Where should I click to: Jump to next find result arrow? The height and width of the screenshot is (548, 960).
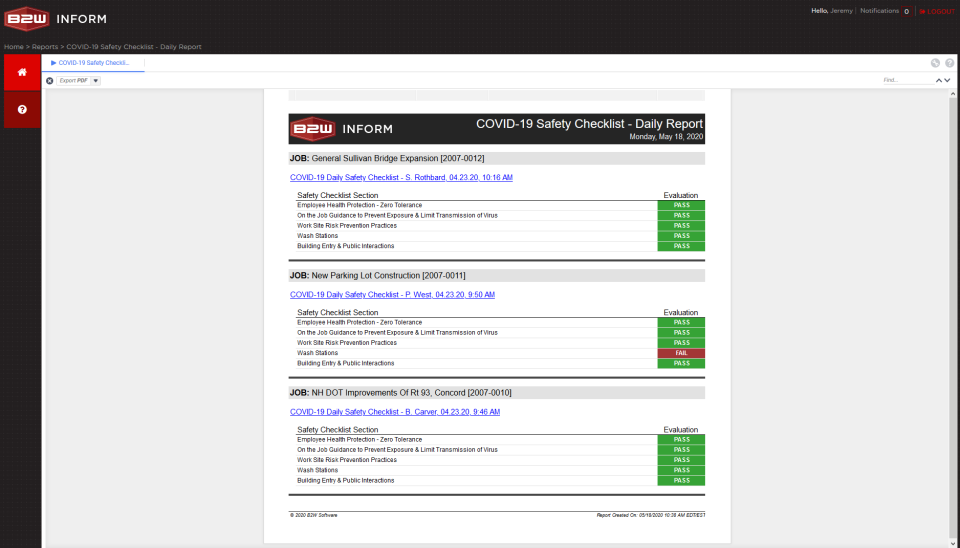(947, 80)
